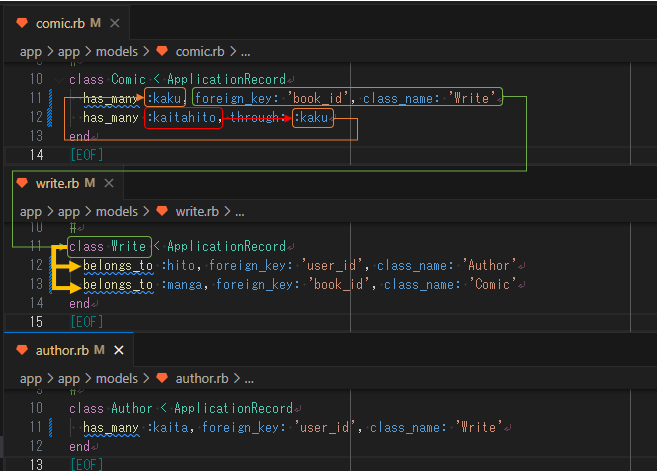This screenshot has width=657, height=473.
Task: Click comic.rb in the breadcrumb path
Action: [x=200, y=52]
